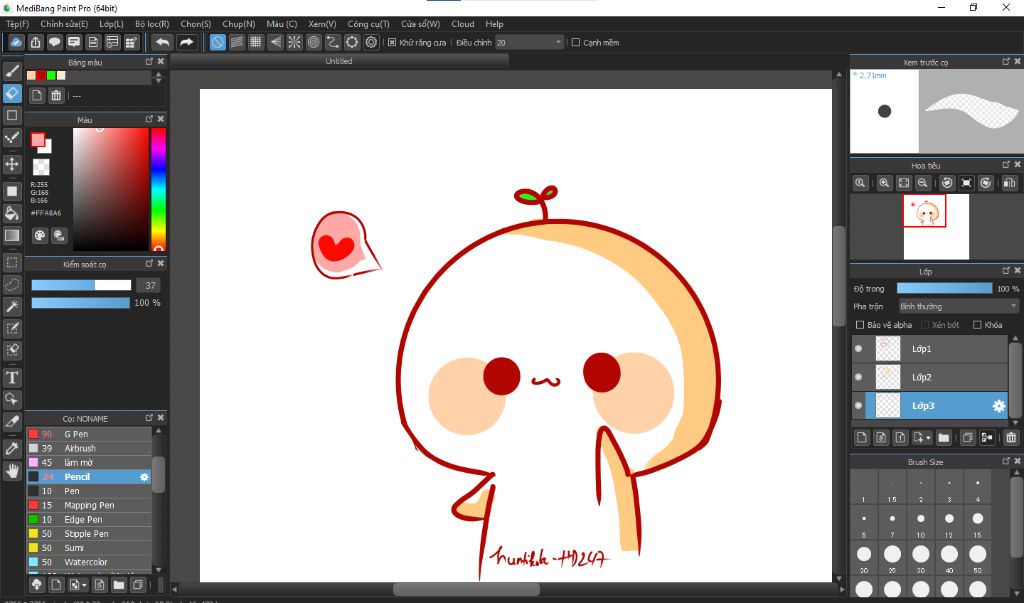This screenshot has width=1024, height=603.
Task: Open the color palette picker icon
Action: pos(40,236)
